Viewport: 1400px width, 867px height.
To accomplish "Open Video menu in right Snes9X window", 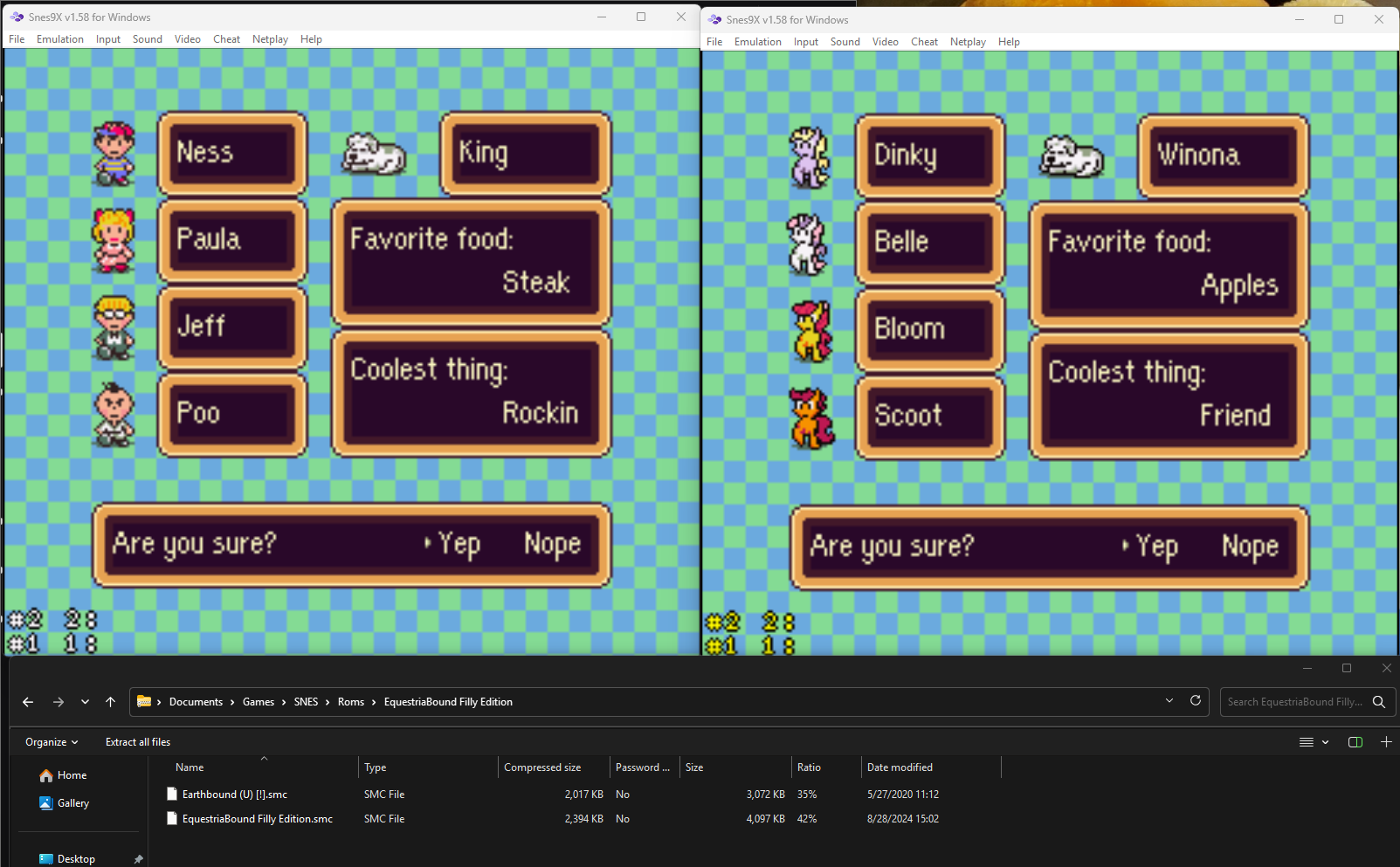I will (x=886, y=42).
